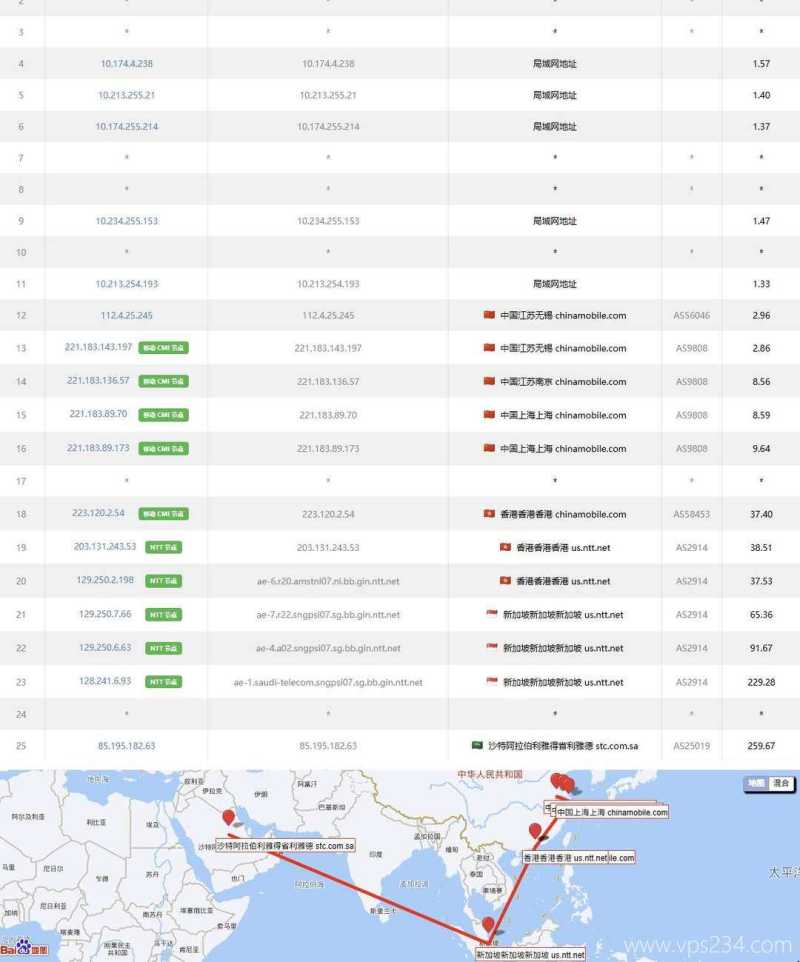Click the green CMI badge on hop 13

coord(163,348)
